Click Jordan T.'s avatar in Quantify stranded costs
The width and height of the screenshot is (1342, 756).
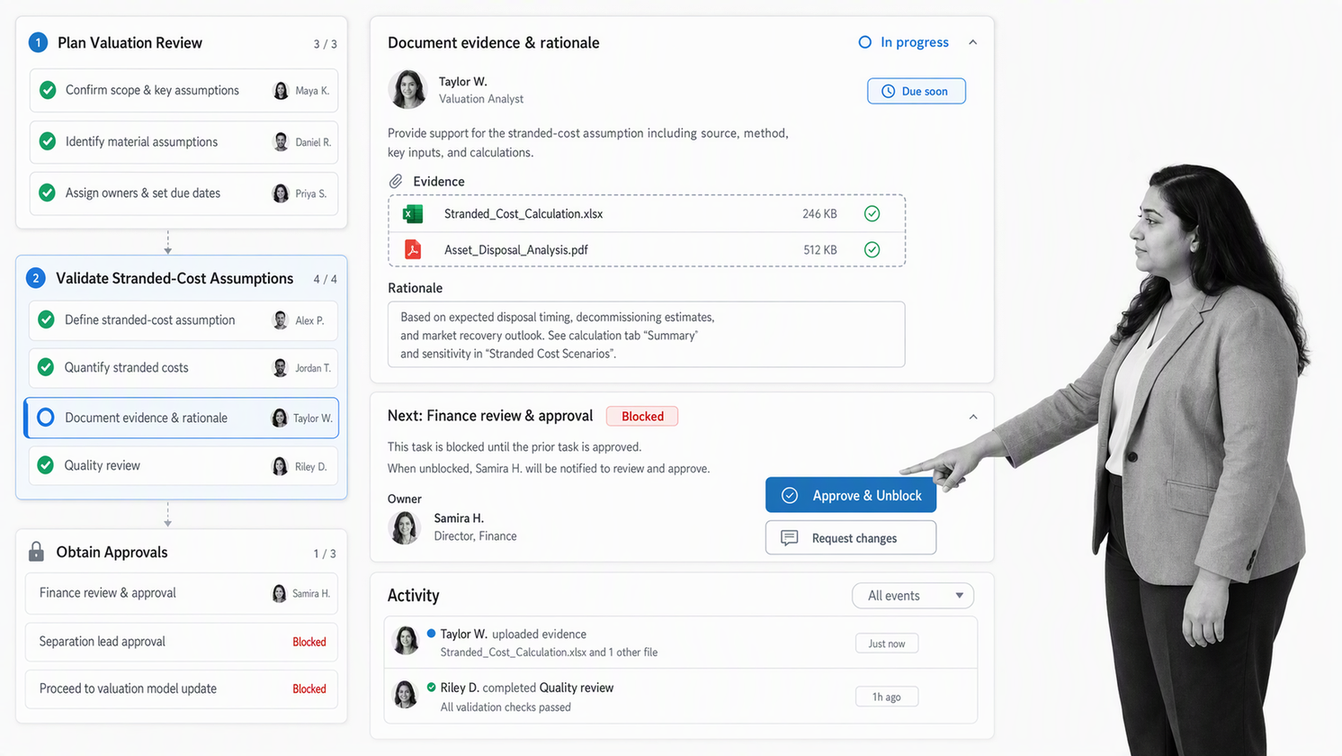281,368
